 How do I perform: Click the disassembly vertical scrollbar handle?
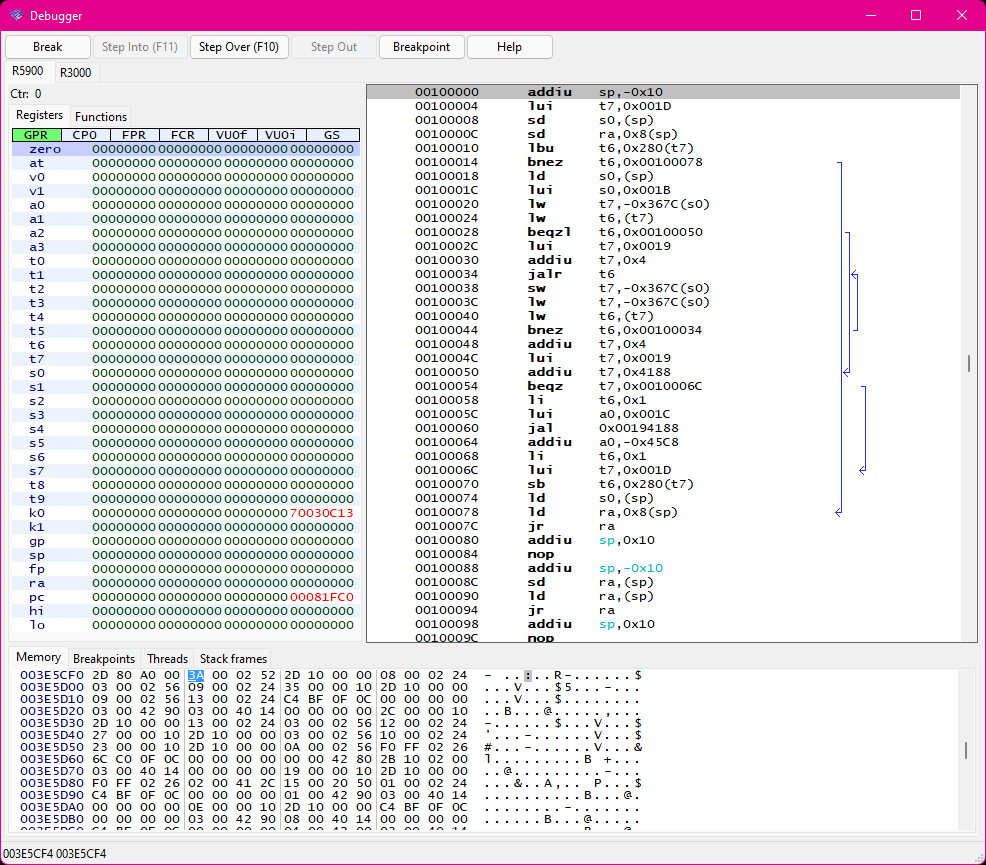coord(968,364)
